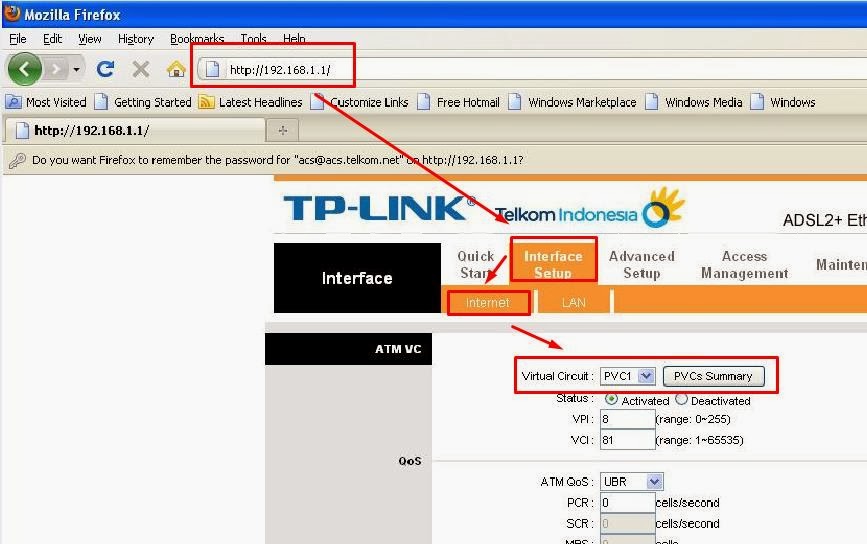The height and width of the screenshot is (544, 867).
Task: Open the File menu
Action: tap(18, 39)
